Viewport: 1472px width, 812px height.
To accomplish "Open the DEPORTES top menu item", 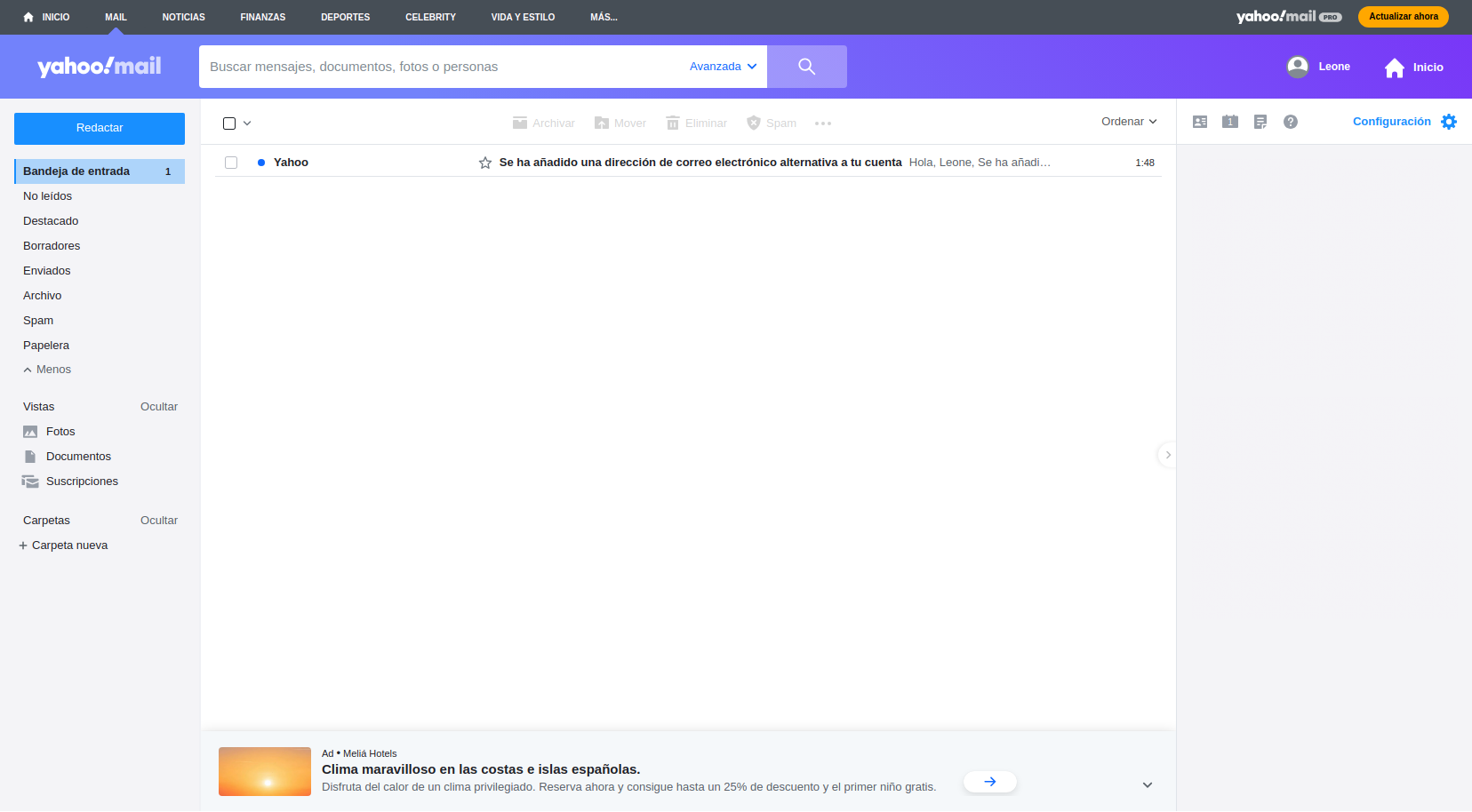I will point(345,17).
